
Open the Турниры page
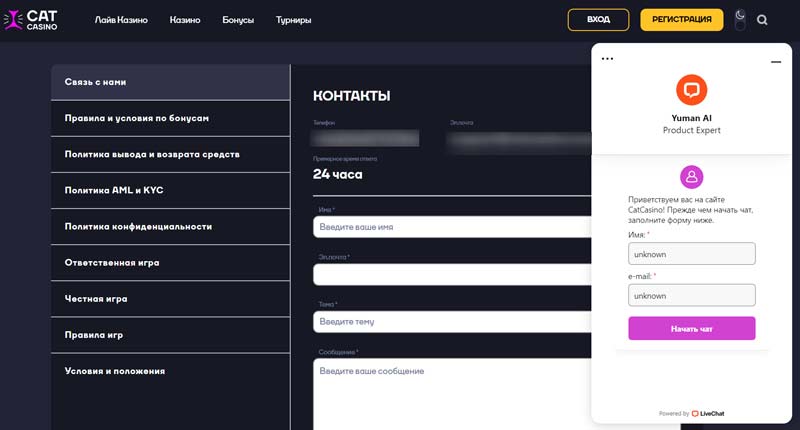pos(293,20)
